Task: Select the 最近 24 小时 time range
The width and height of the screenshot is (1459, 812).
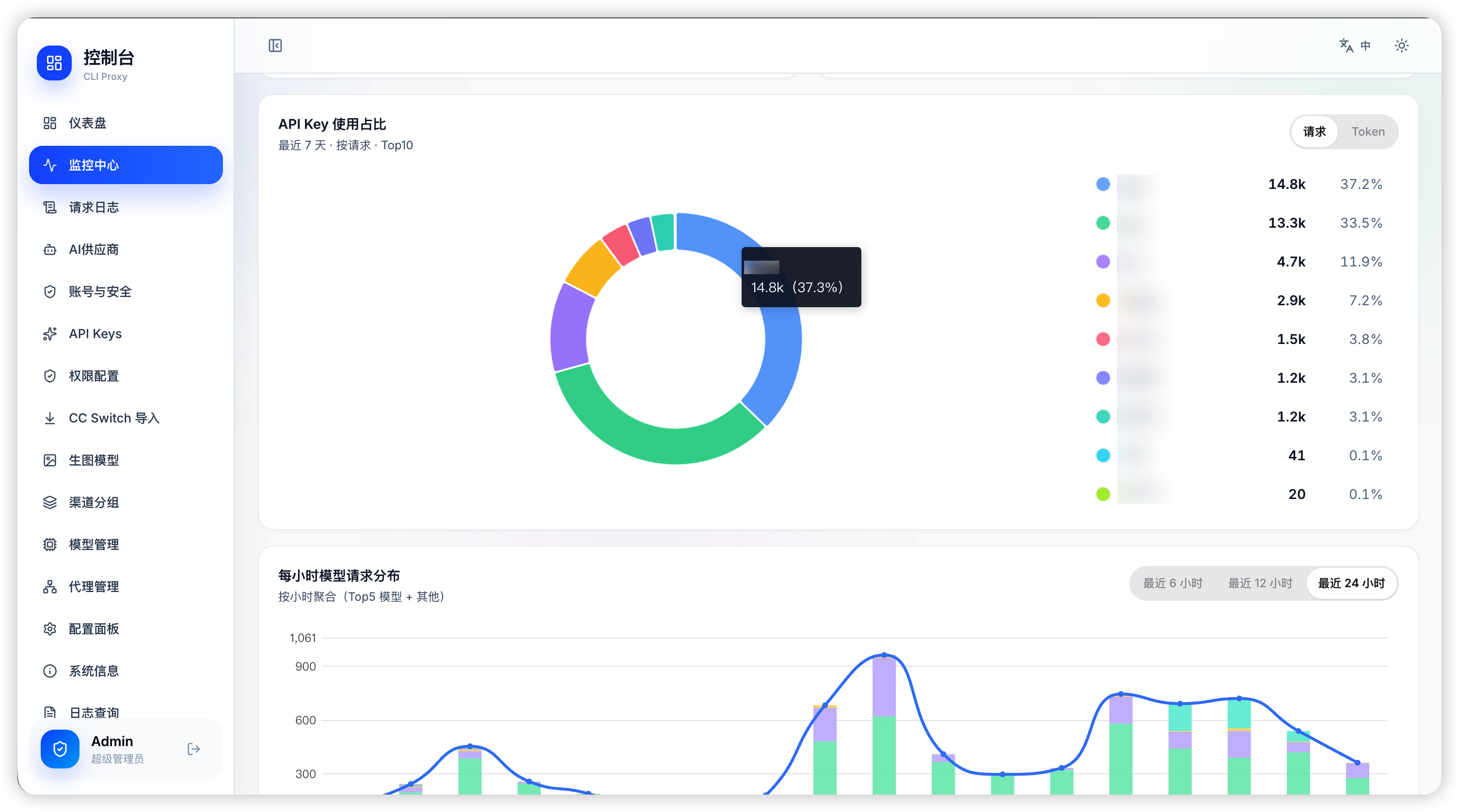Action: coord(1351,583)
